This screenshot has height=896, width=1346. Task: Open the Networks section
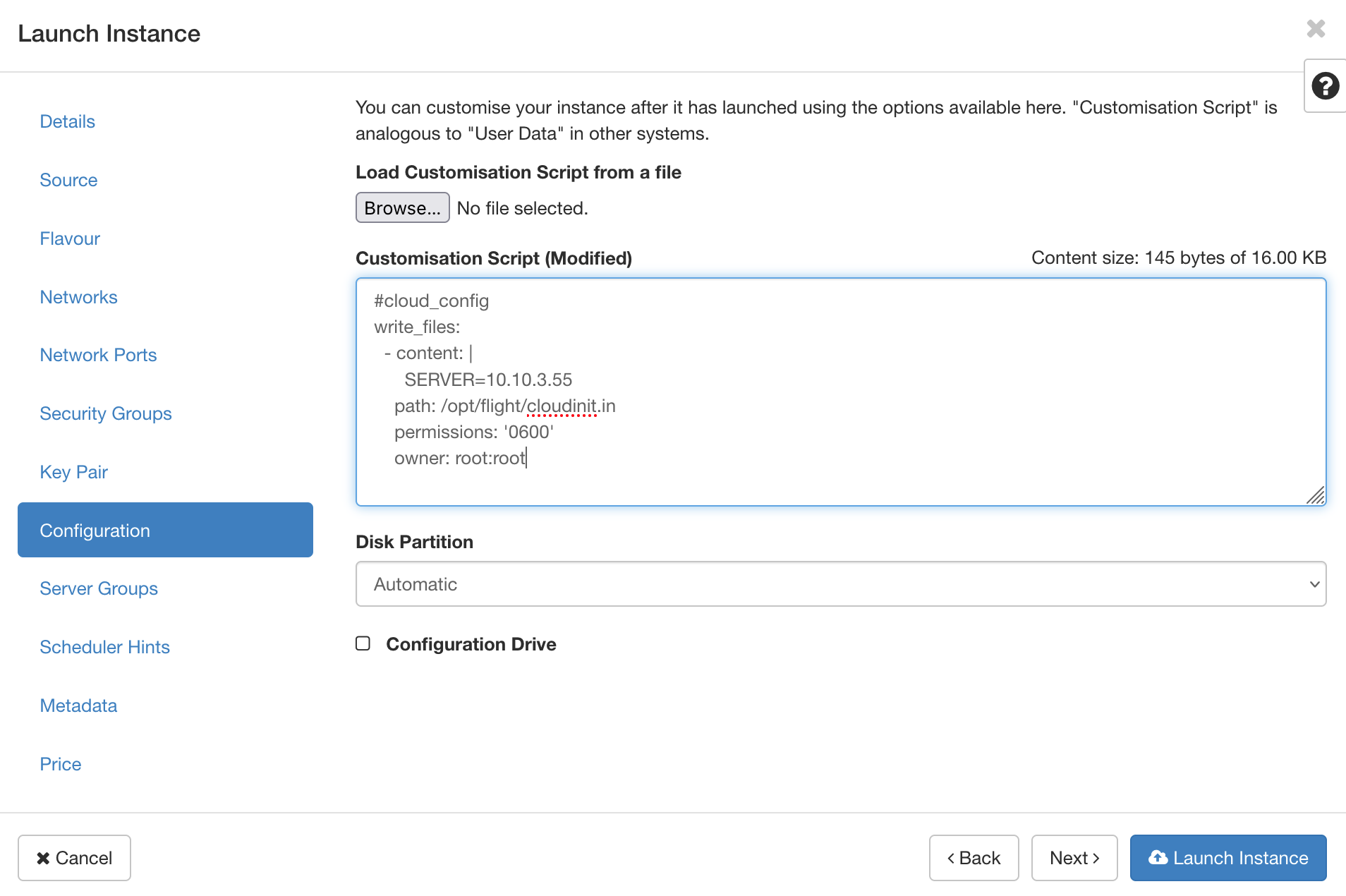point(78,297)
